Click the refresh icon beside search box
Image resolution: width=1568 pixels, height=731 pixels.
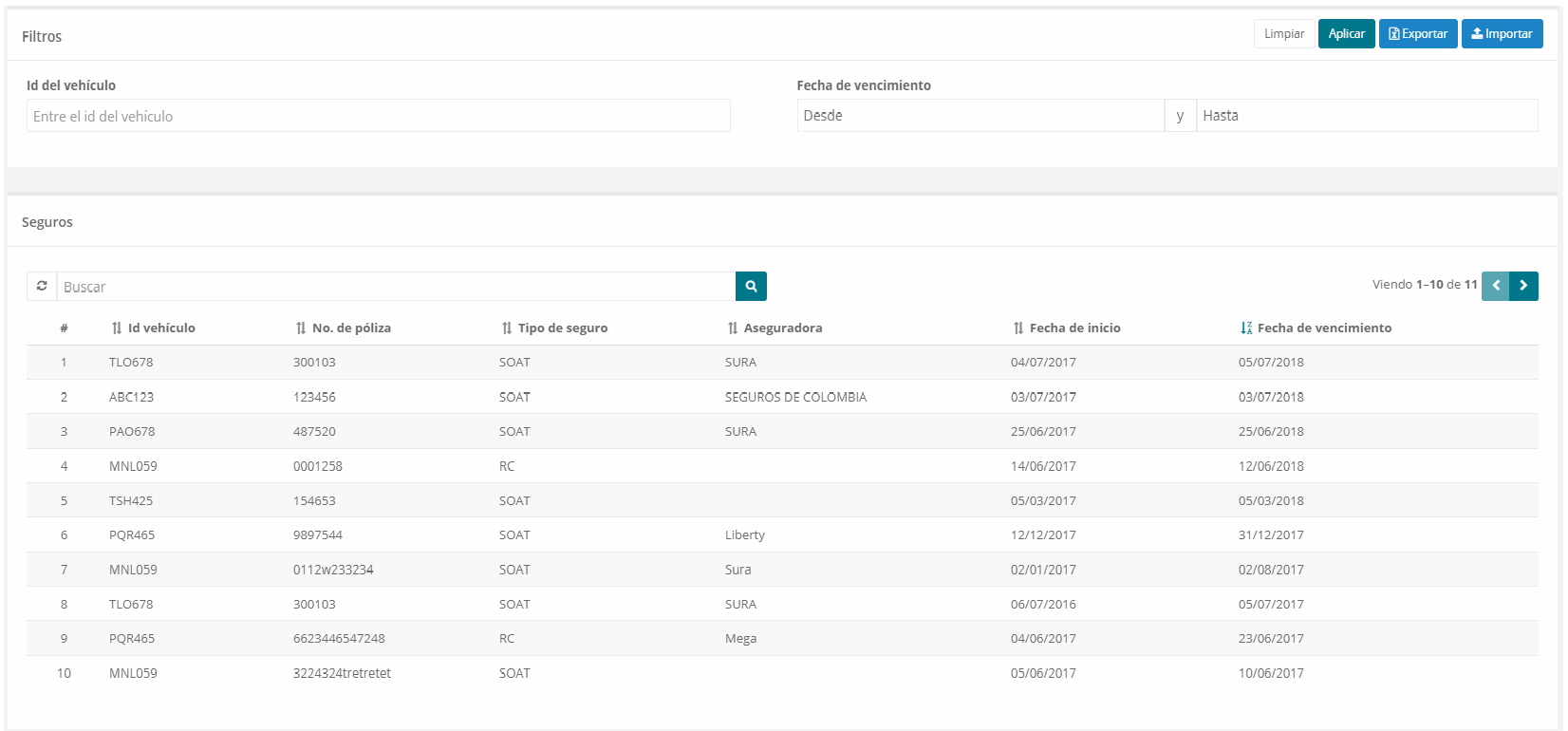click(42, 286)
